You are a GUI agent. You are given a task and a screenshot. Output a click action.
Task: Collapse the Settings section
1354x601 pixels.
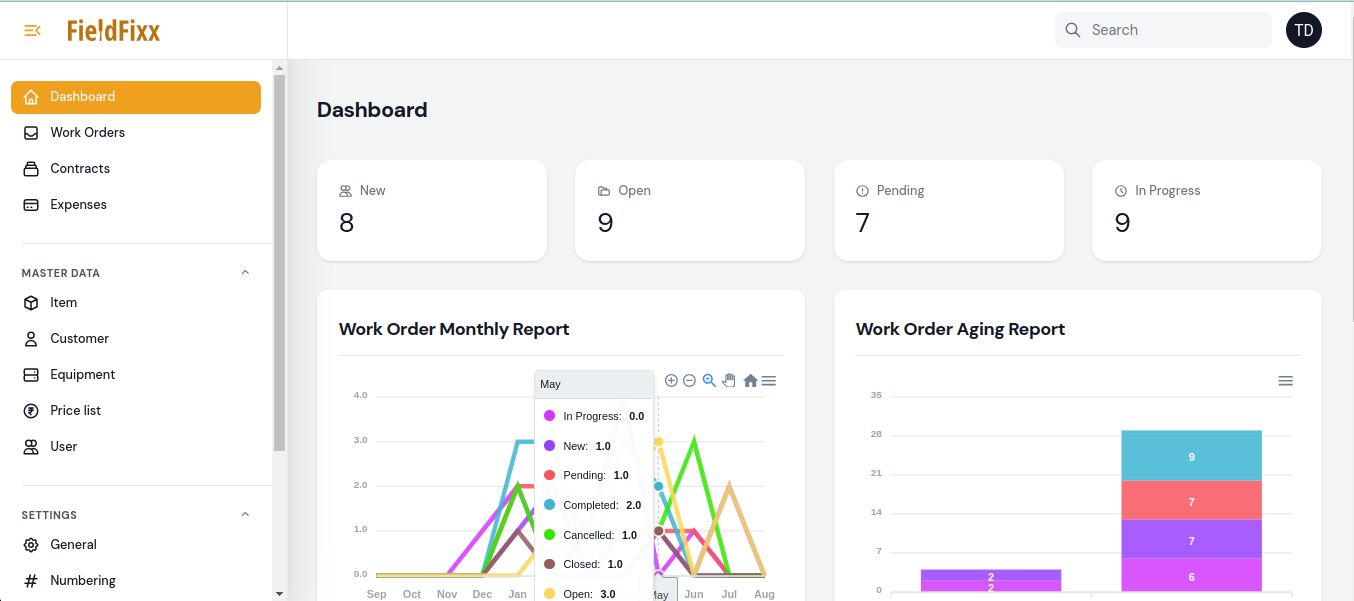tap(245, 515)
